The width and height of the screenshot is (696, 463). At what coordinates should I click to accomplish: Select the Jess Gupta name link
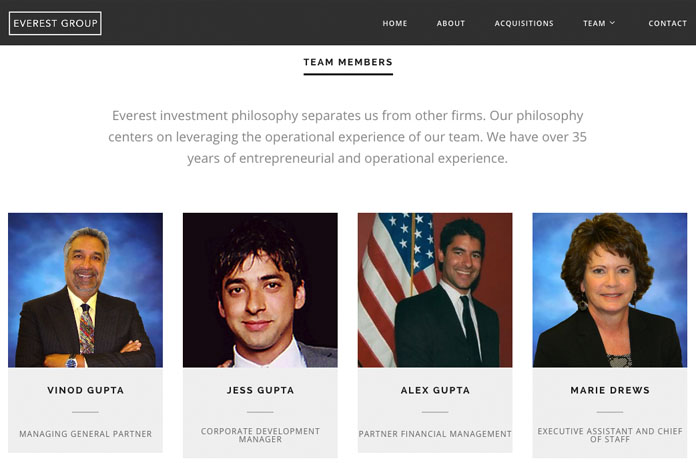click(x=260, y=390)
